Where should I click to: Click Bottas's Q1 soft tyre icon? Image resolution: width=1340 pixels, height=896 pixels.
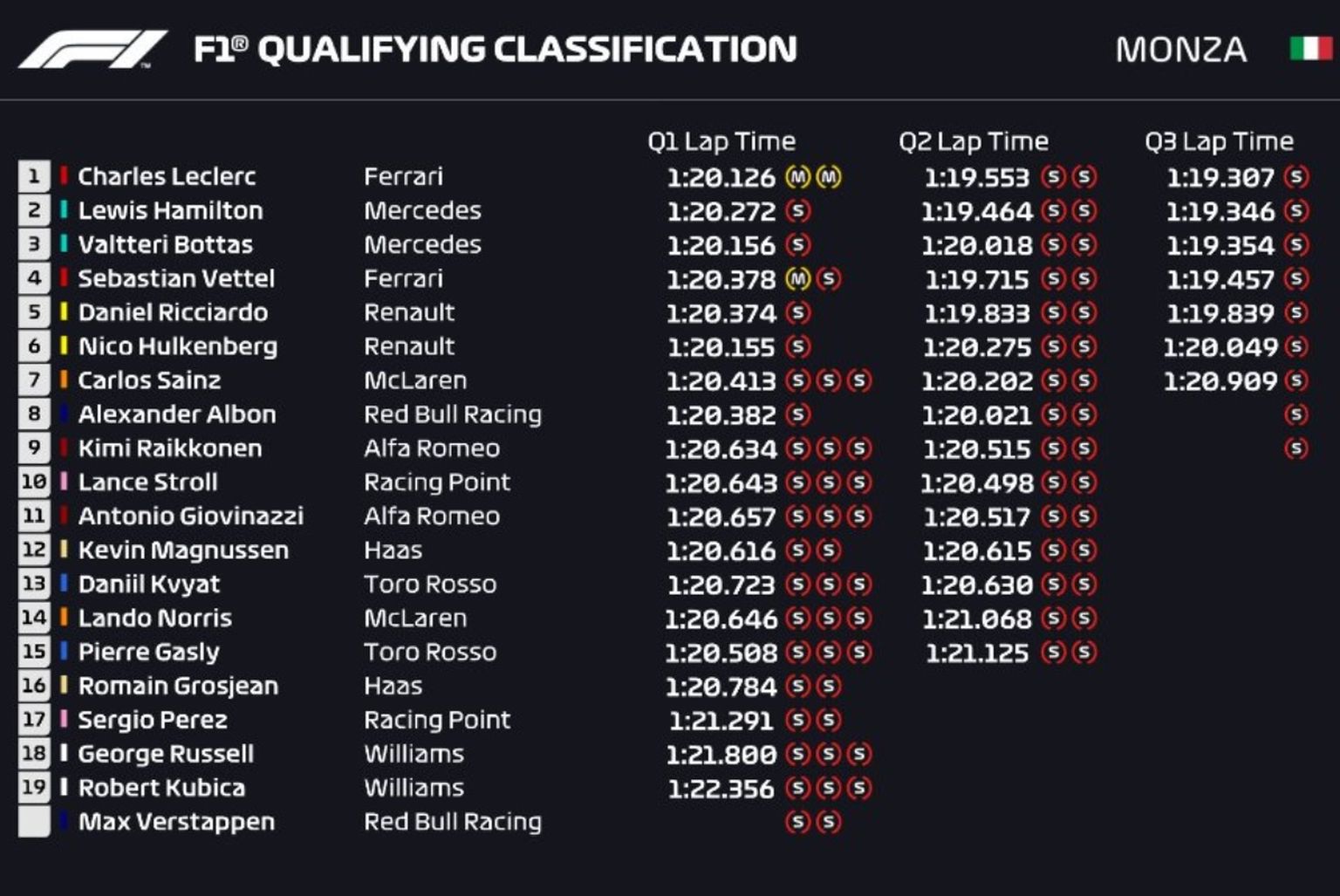click(797, 245)
